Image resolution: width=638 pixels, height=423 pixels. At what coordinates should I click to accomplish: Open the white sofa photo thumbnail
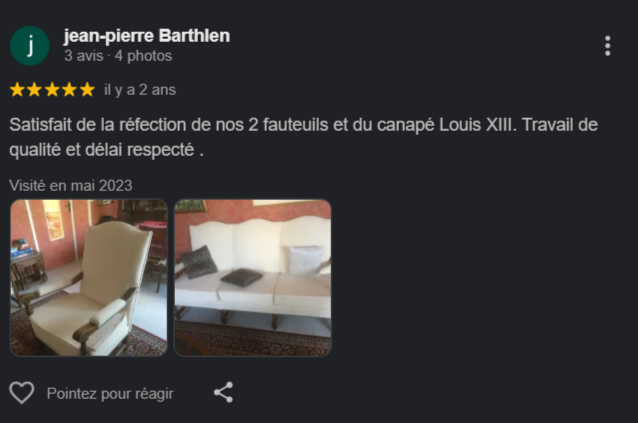[x=253, y=278]
